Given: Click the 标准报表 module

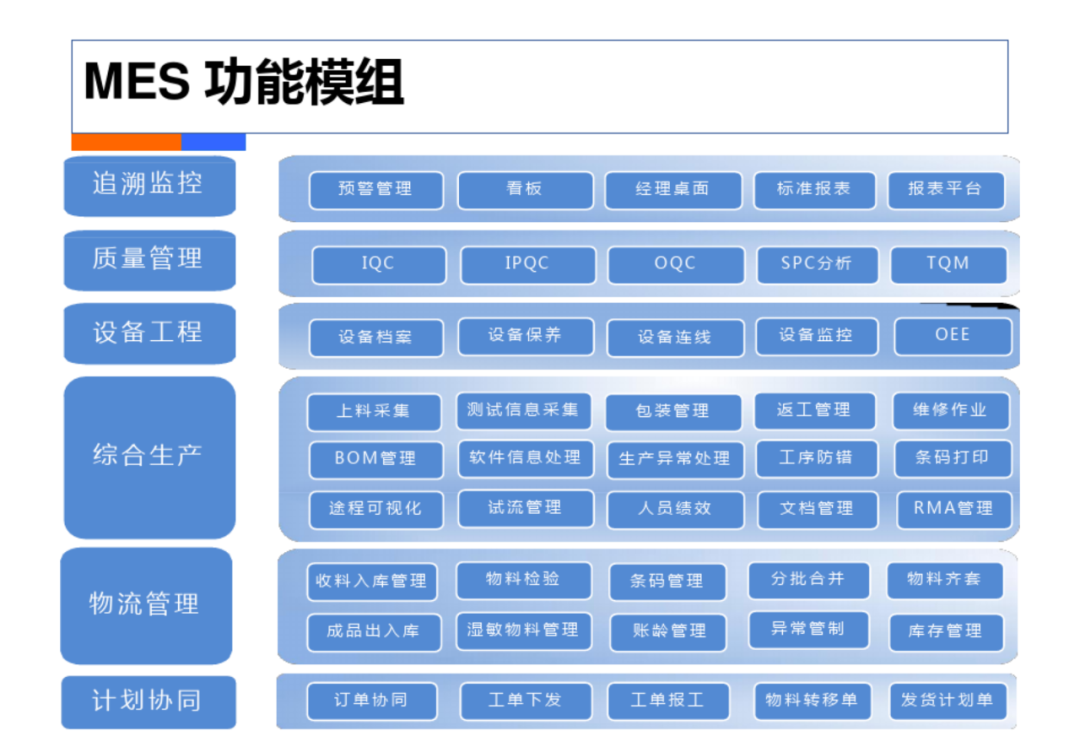Looking at the screenshot, I should [815, 190].
